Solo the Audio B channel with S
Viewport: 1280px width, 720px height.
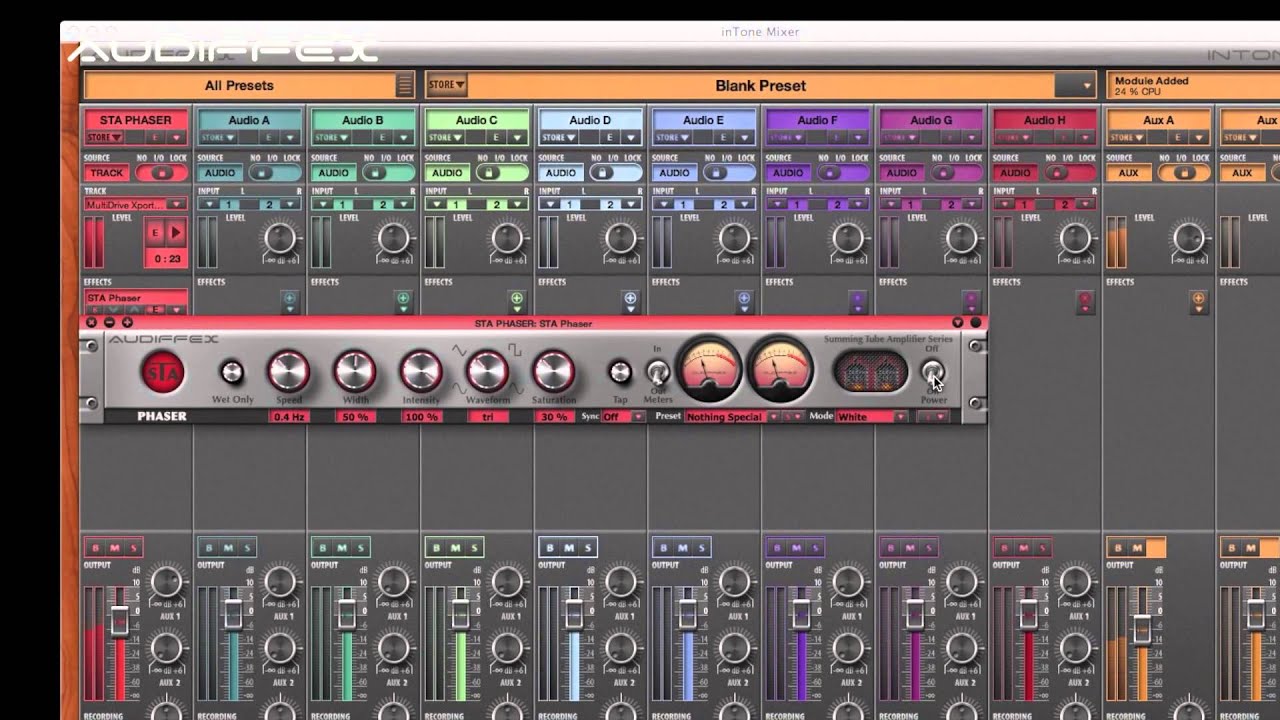362,548
